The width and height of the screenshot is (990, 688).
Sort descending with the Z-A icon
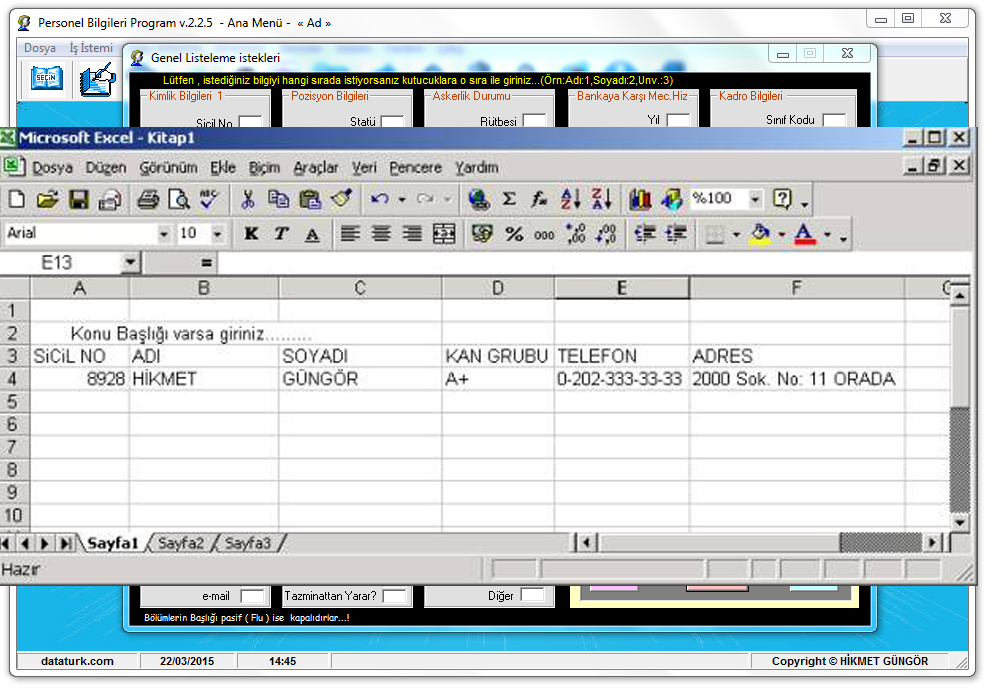point(602,199)
